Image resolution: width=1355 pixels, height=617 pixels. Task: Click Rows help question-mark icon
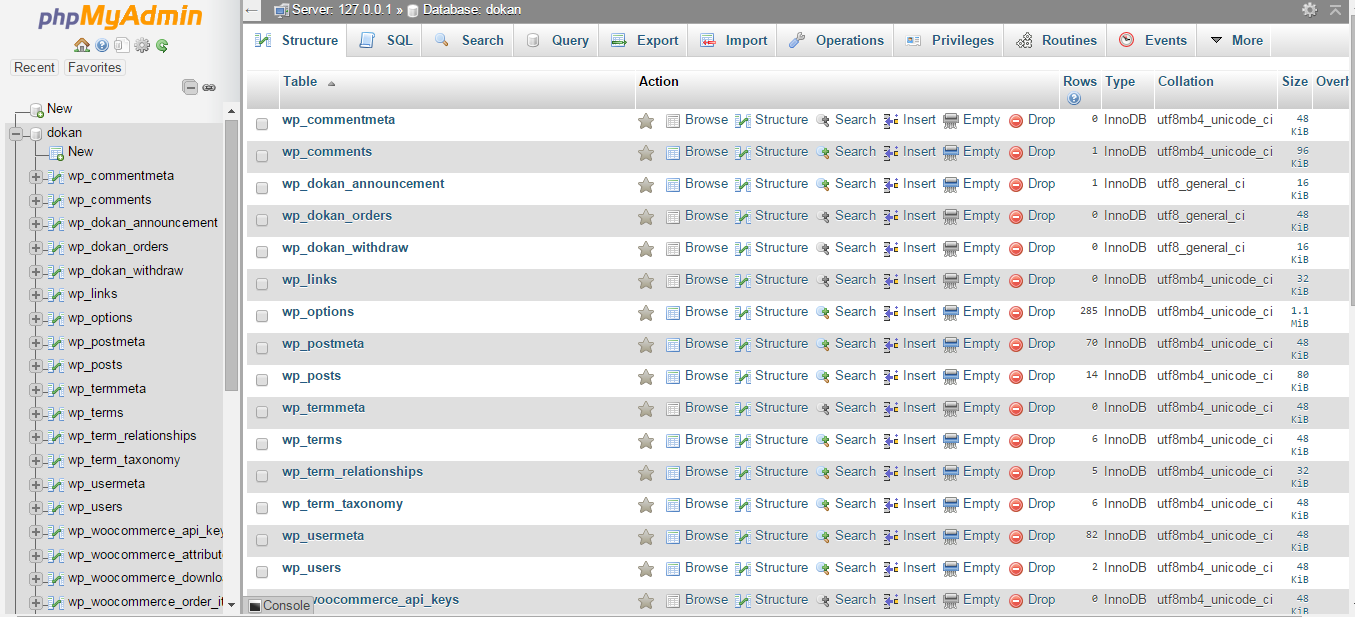pyautogui.click(x=1074, y=99)
